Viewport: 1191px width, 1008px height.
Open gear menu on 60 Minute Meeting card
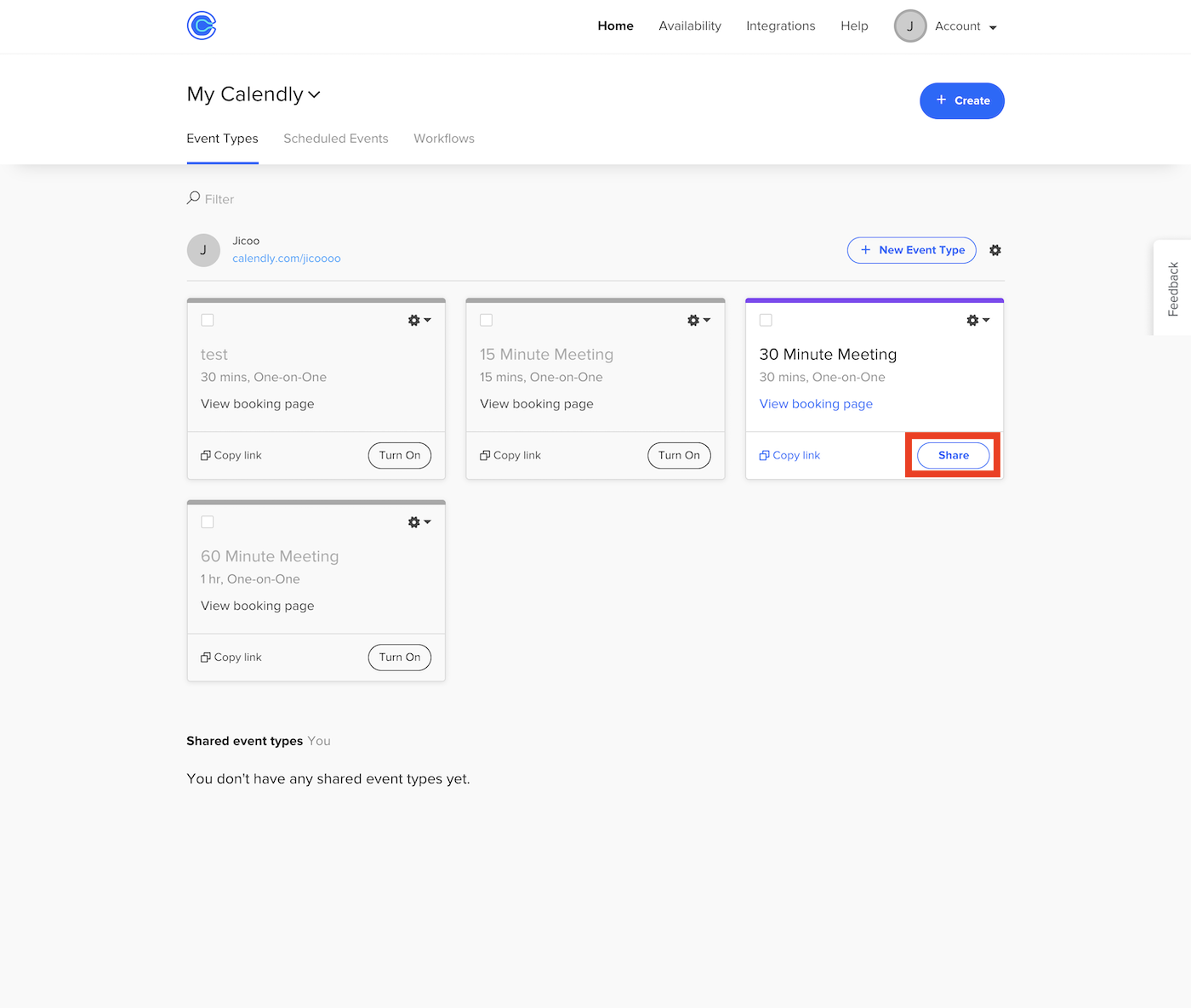(x=419, y=522)
